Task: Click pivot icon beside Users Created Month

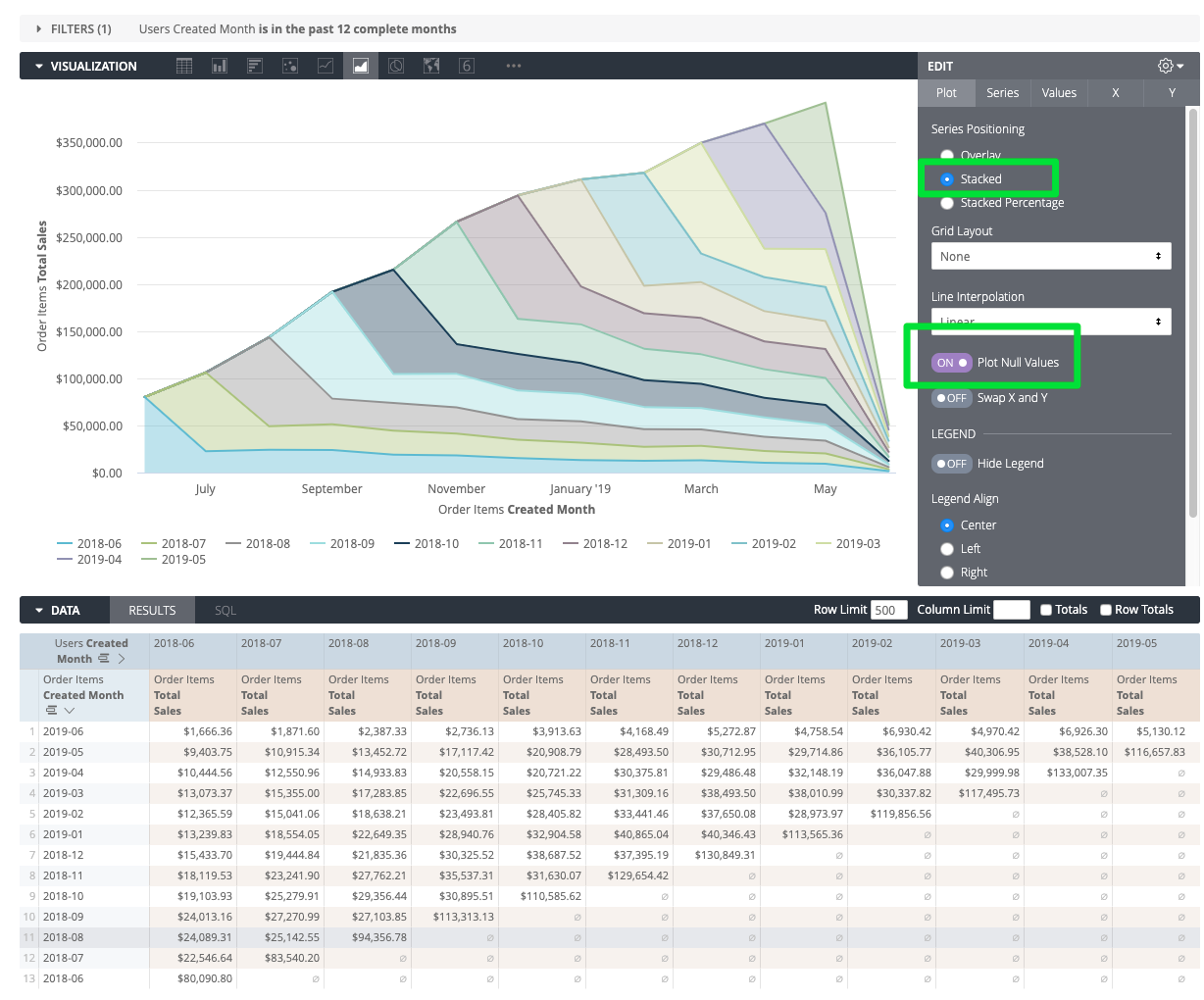Action: [104, 659]
